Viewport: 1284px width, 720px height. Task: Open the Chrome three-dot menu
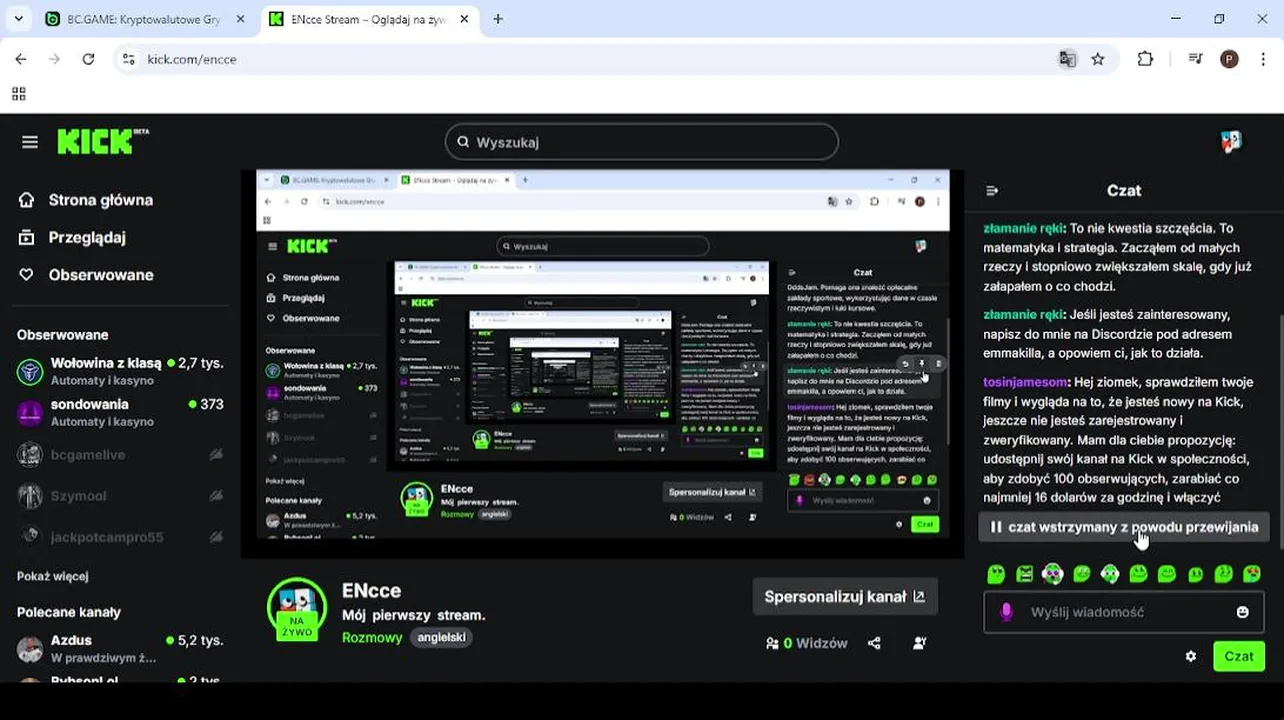coord(1265,59)
